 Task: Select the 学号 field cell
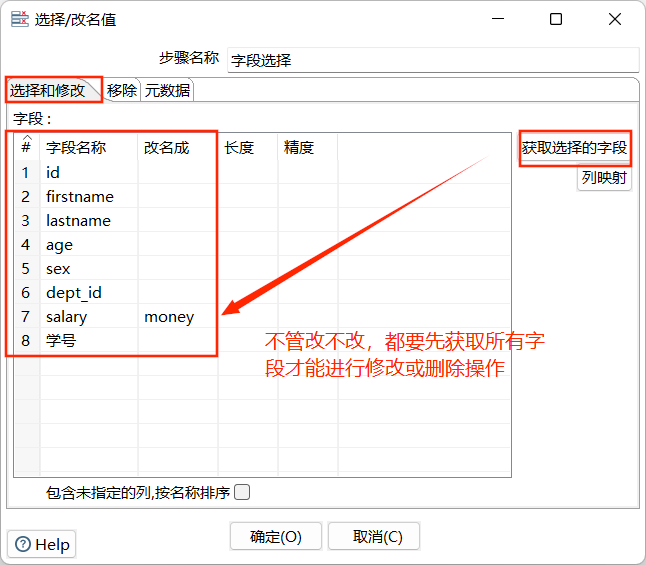tap(89, 340)
